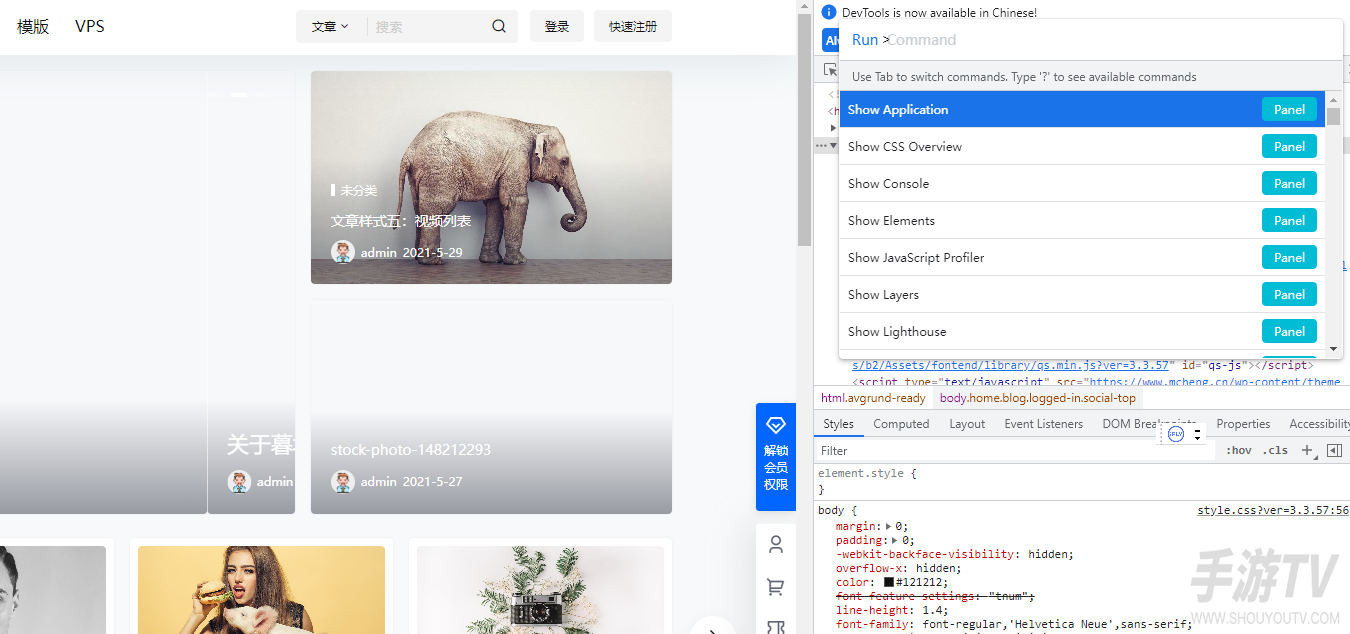This screenshot has width=1350, height=634.
Task: Select the Show Layers command
Action: (x=1082, y=295)
